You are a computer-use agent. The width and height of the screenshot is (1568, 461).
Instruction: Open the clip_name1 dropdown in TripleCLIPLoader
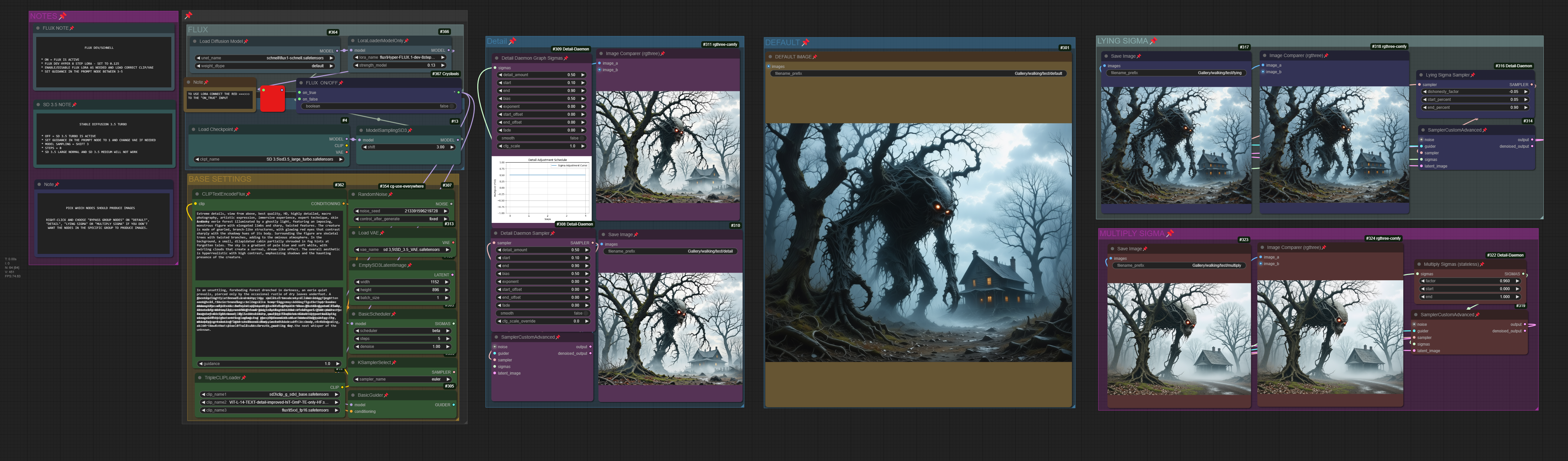coord(270,395)
